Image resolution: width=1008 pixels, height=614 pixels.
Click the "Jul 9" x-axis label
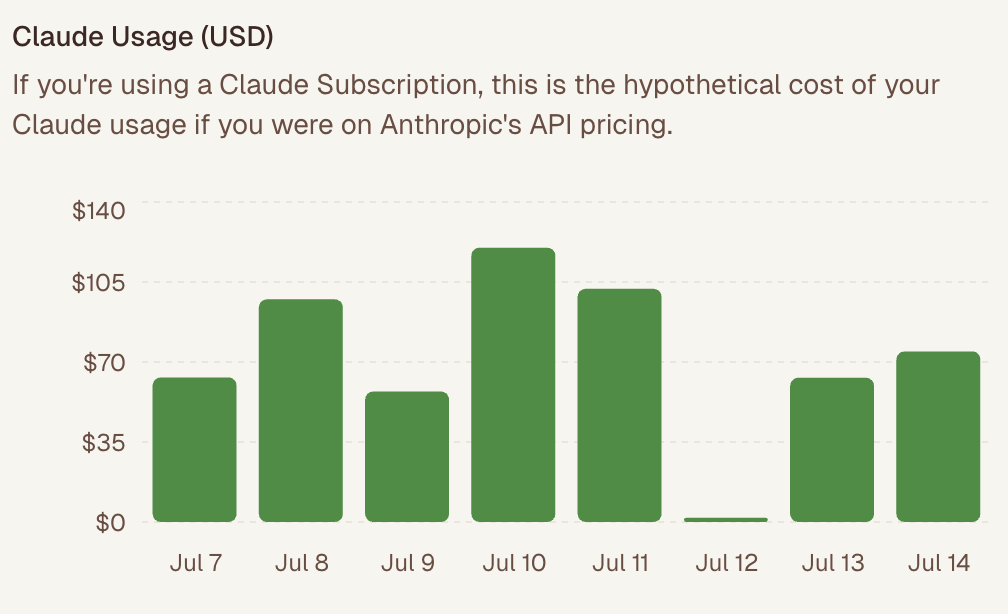click(x=408, y=563)
